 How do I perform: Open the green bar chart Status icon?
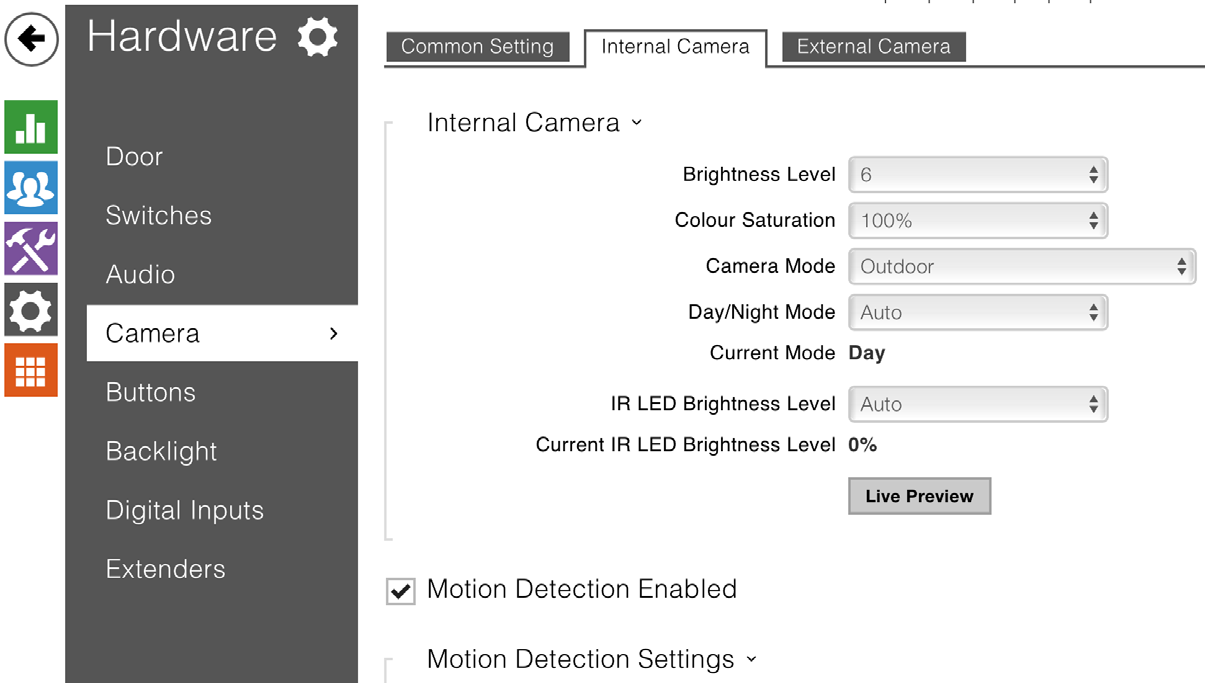[31, 127]
